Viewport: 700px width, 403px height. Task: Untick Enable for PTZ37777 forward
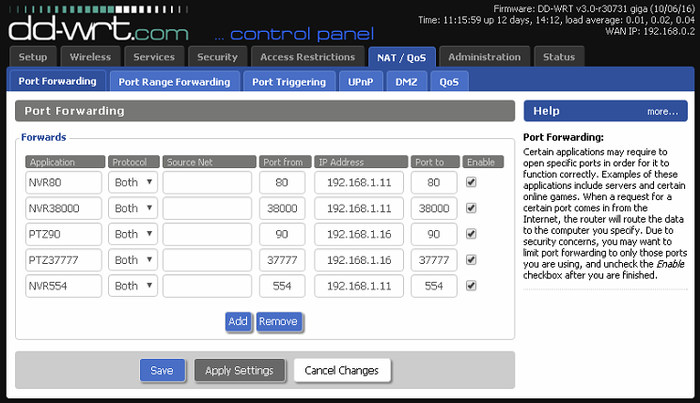[x=471, y=260]
